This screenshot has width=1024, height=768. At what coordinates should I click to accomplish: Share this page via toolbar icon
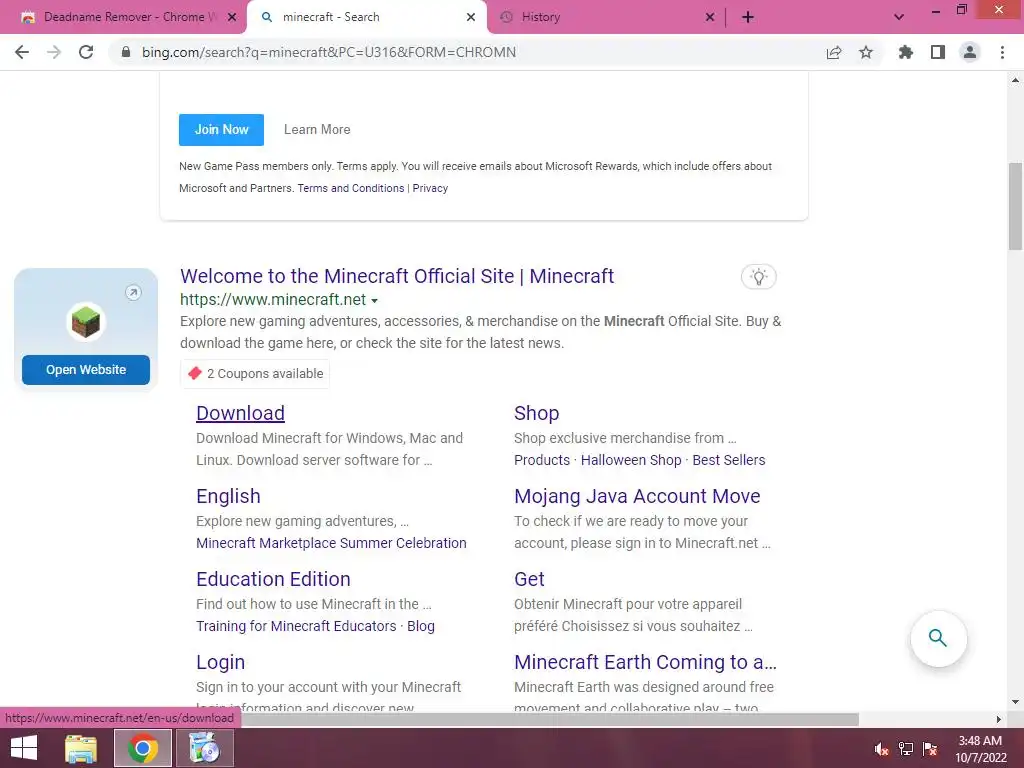[834, 52]
